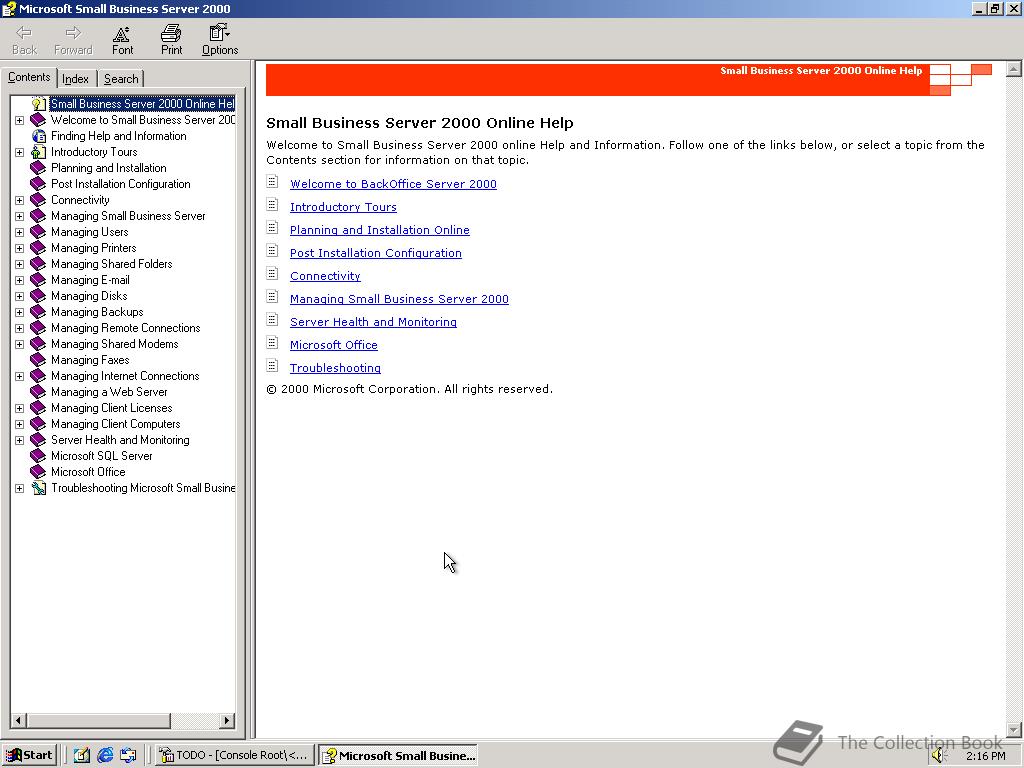The image size is (1024, 768).
Task: Select Managing Remote Connections in tree
Action: (x=125, y=328)
